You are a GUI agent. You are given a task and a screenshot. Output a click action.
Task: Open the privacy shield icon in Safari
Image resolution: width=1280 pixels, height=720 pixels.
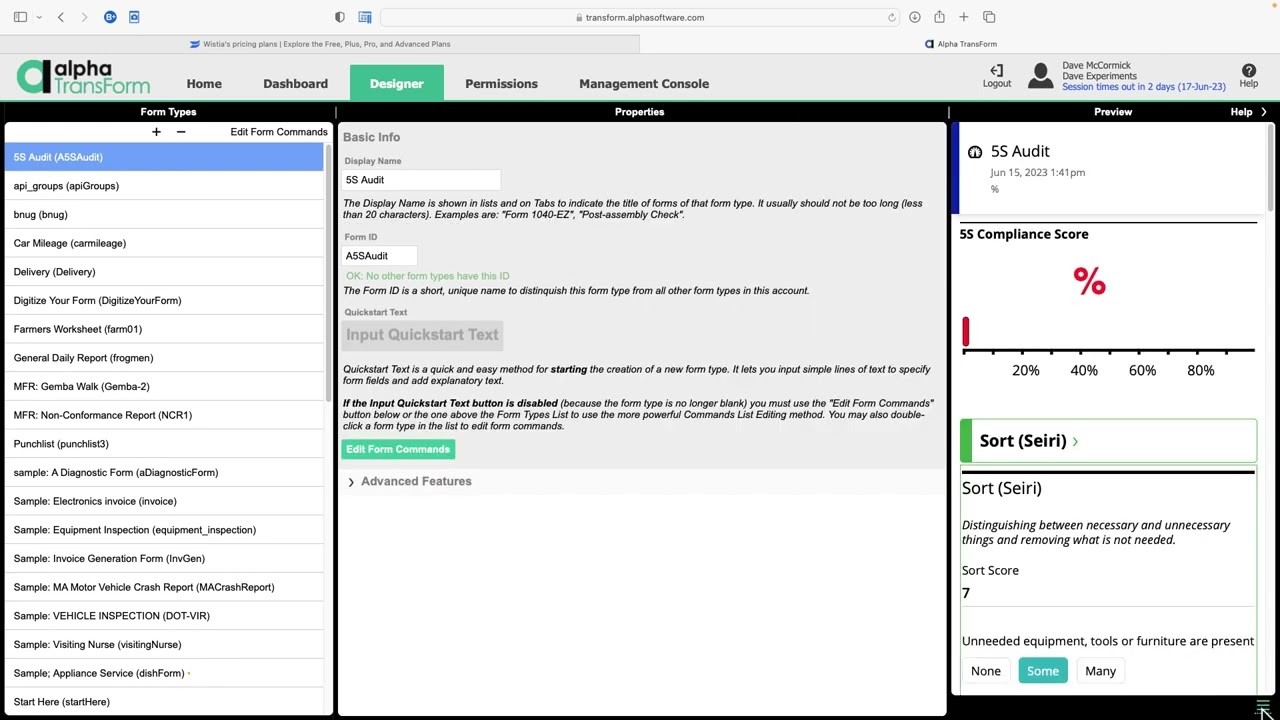click(x=340, y=17)
